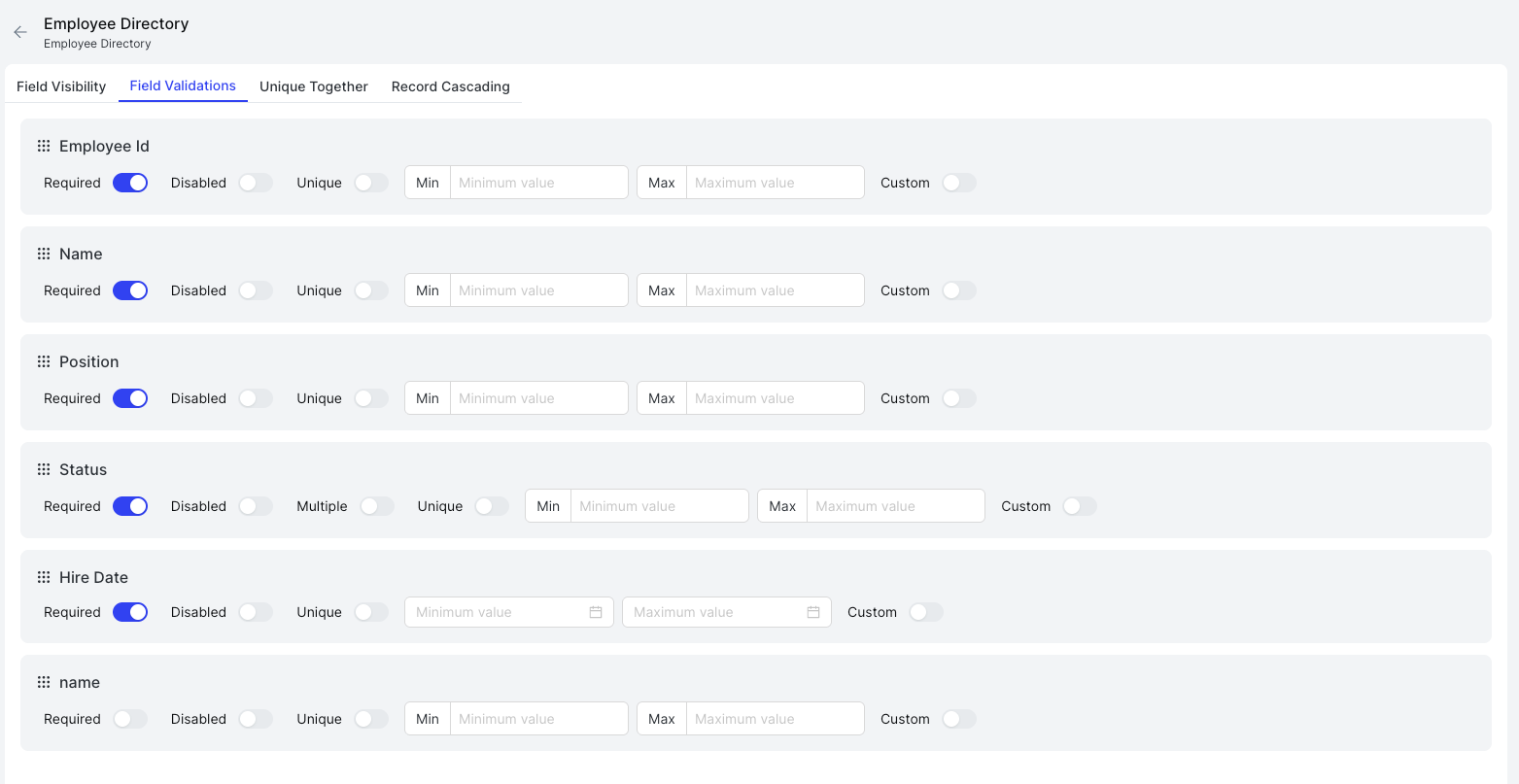1519x784 pixels.
Task: Enable the Custom toggle for Hire Date
Action: pos(926,612)
